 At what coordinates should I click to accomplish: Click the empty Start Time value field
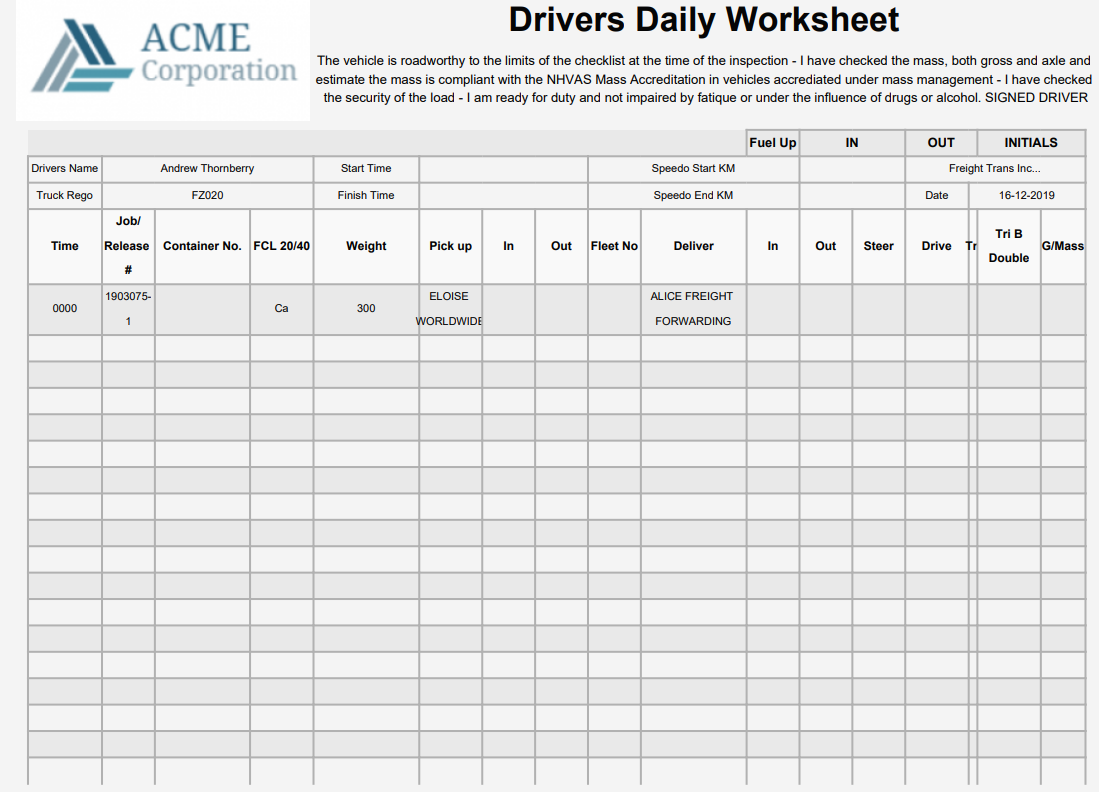click(503, 168)
